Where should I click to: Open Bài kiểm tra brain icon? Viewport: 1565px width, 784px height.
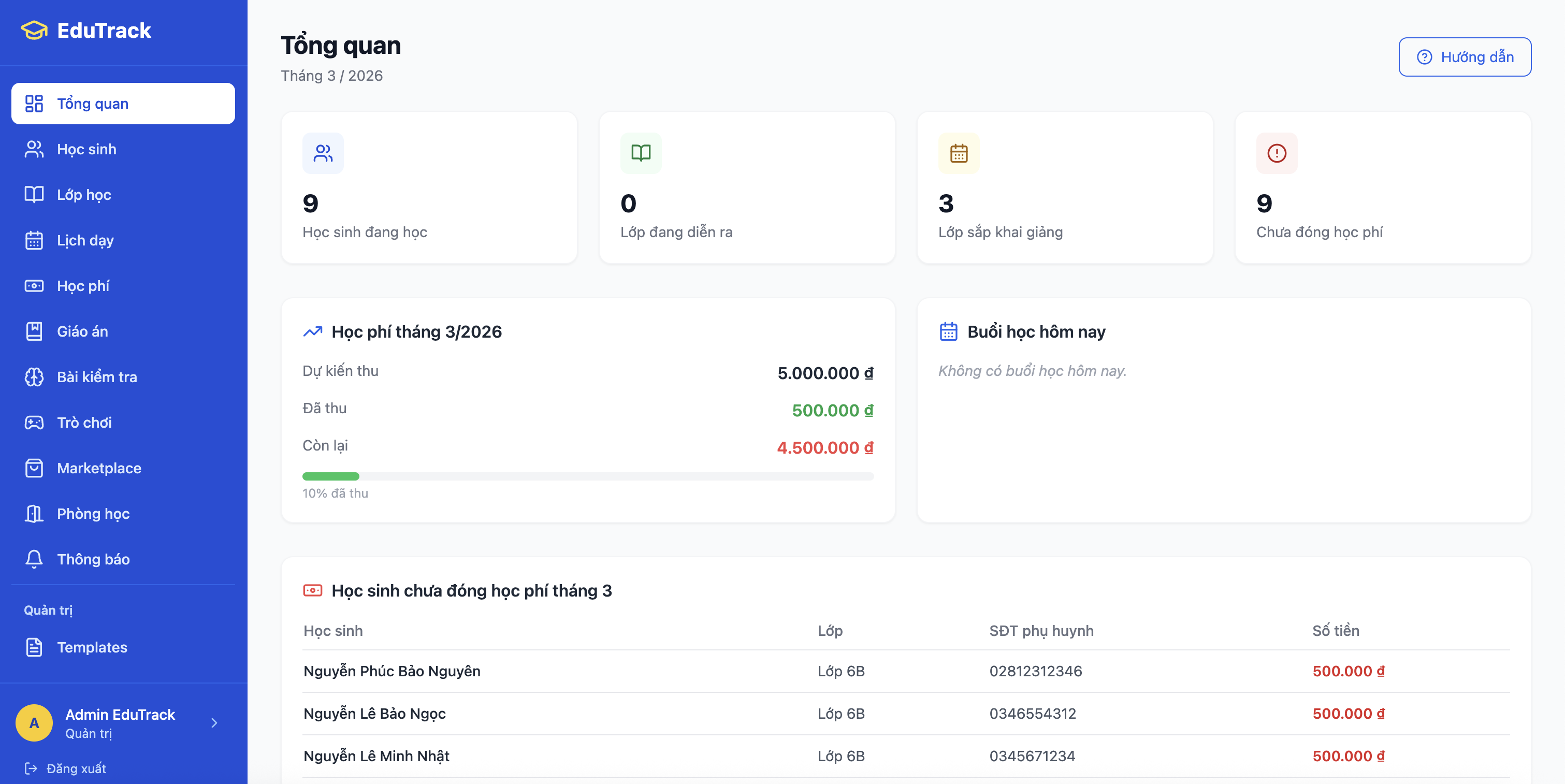pos(34,376)
